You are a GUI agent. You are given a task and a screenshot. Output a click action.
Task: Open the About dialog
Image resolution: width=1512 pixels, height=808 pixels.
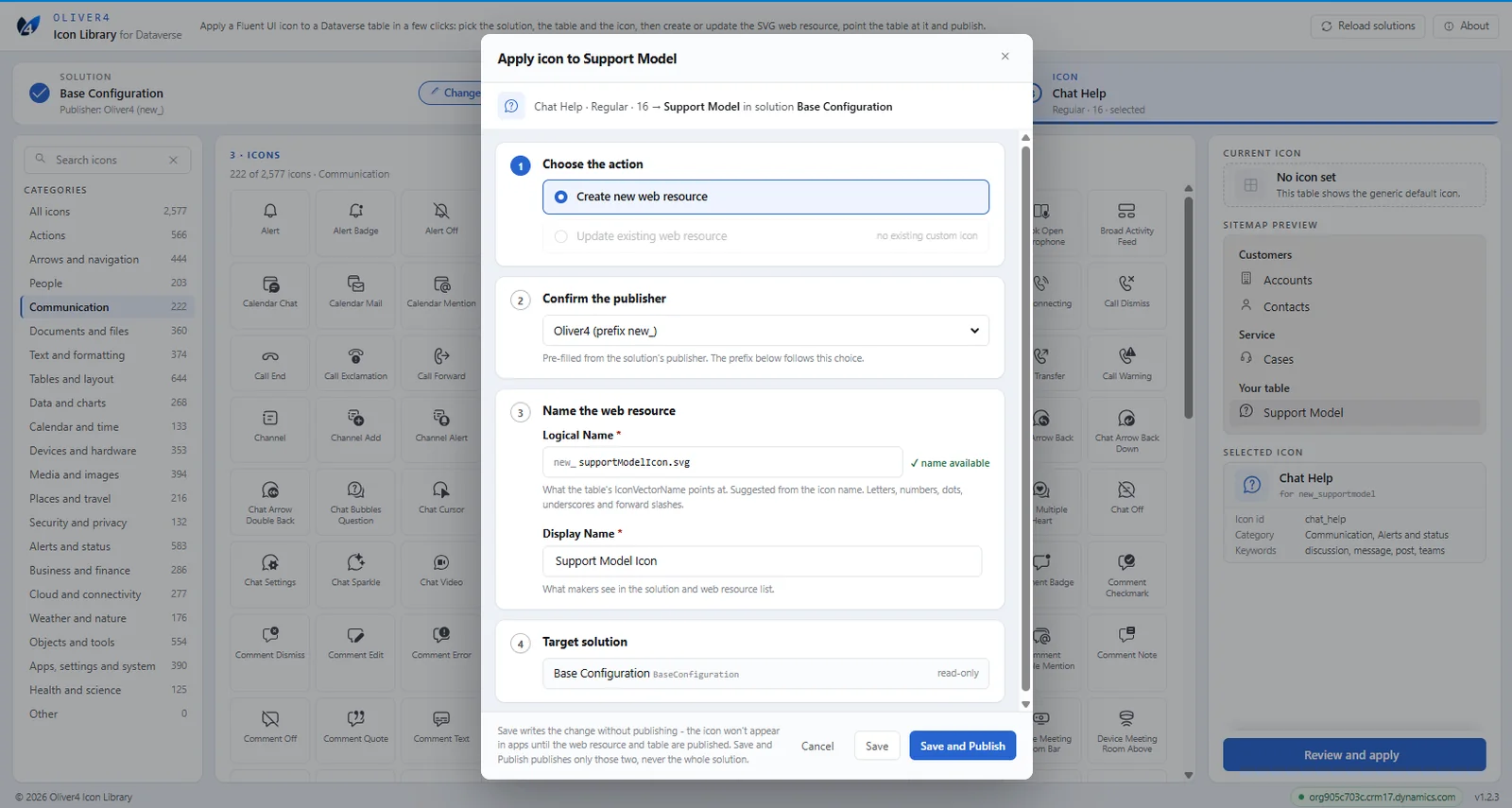[x=1466, y=26]
